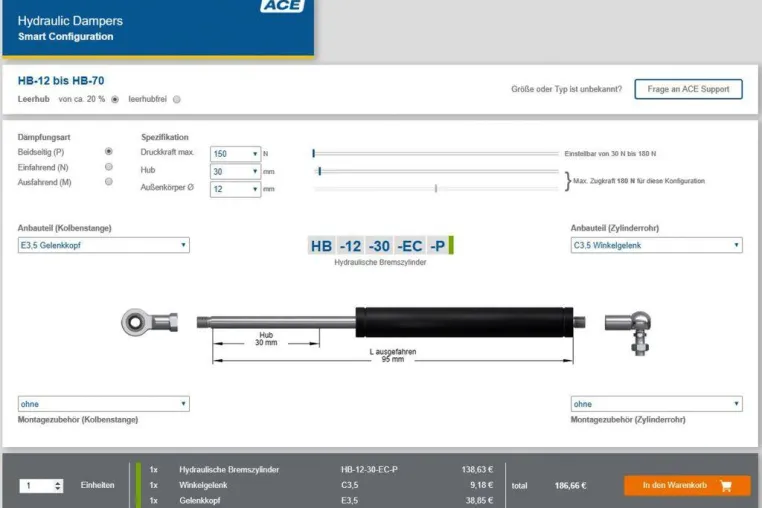762x508 pixels.
Task: Click total amount 186,66 €
Action: pyautogui.click(x=571, y=486)
